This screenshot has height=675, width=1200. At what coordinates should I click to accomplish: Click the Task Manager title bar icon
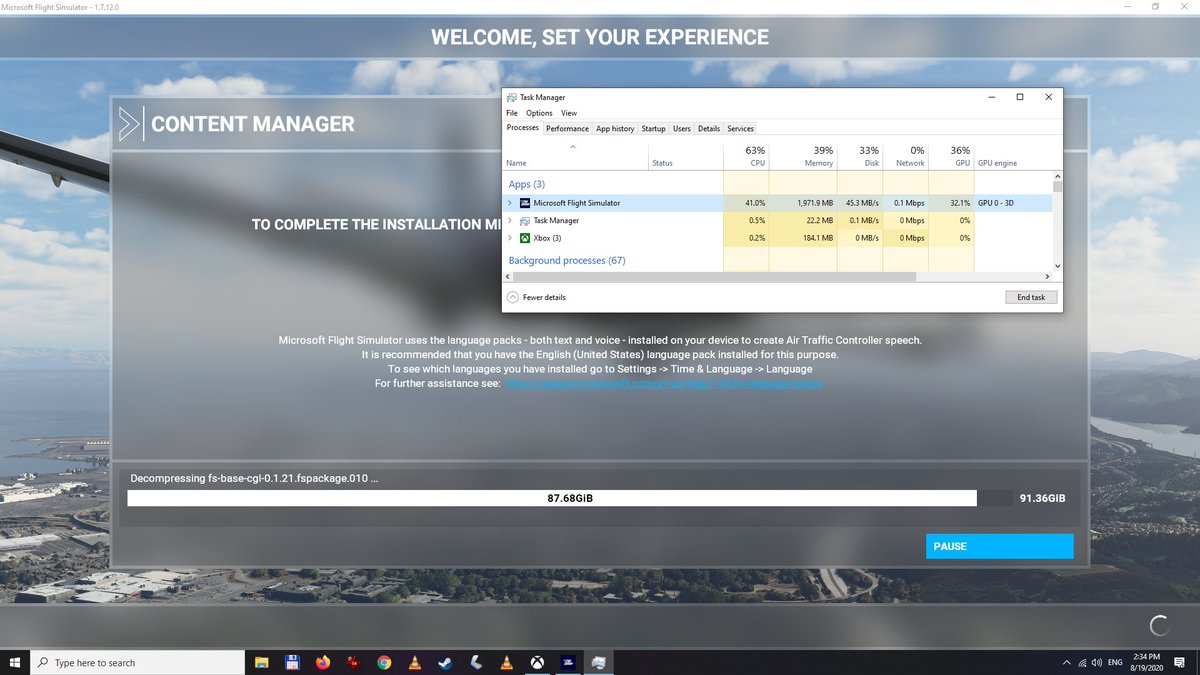[512, 97]
